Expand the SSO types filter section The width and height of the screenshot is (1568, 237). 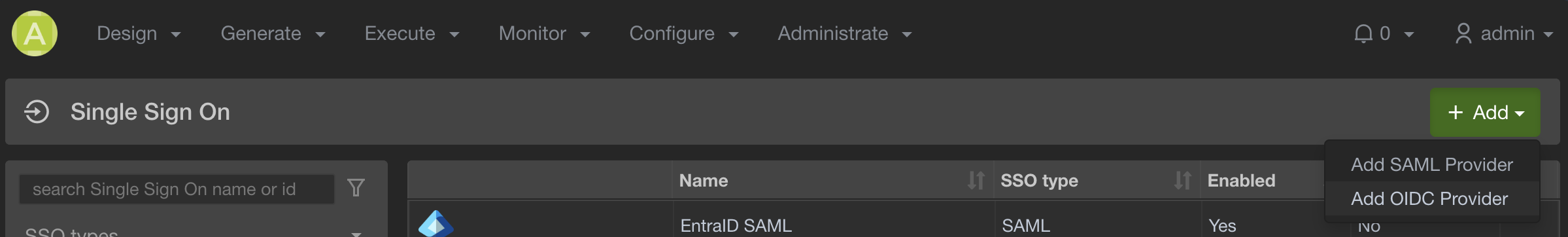(x=194, y=232)
